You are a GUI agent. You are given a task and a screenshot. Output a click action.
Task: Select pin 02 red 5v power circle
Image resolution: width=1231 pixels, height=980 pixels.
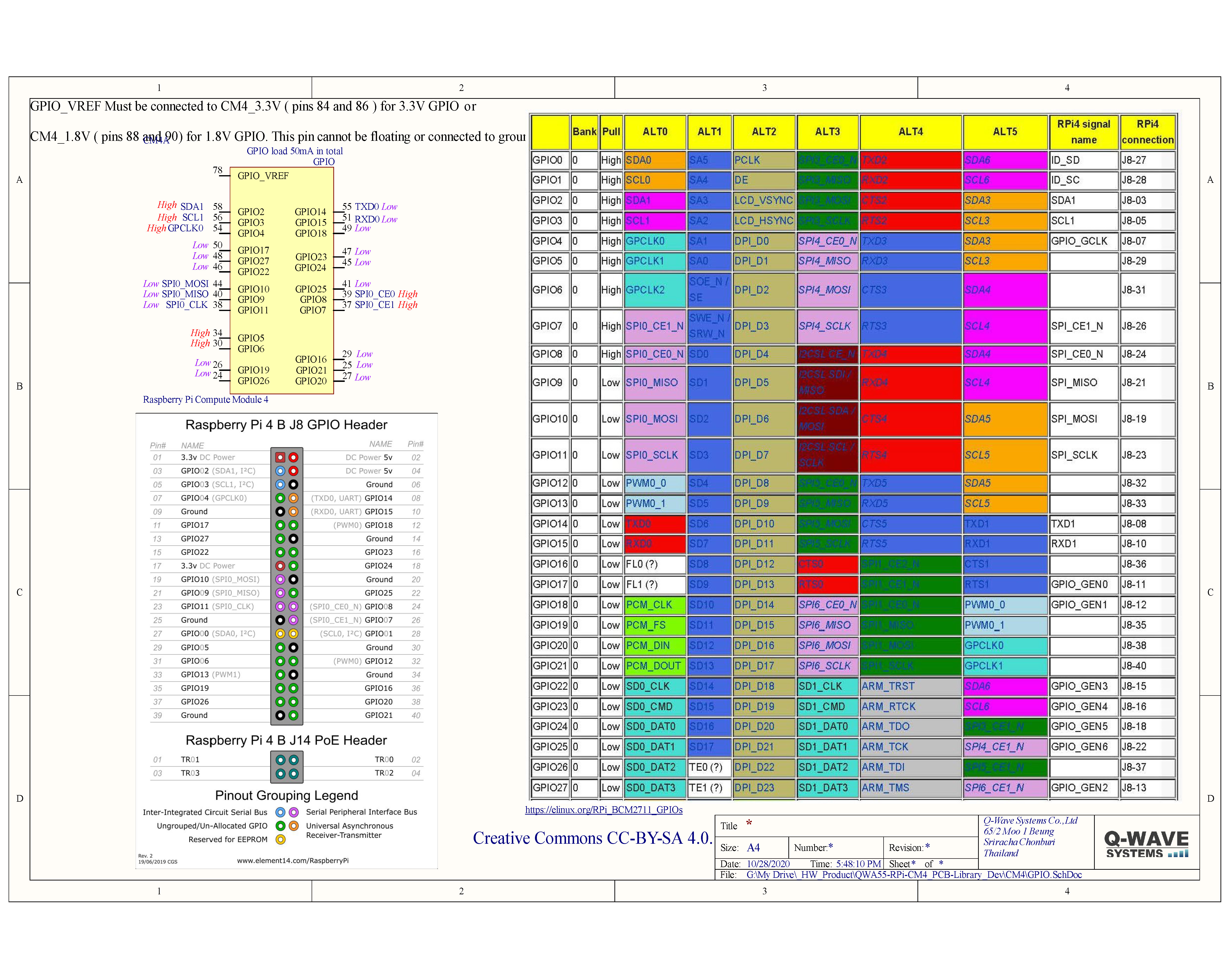pos(293,458)
